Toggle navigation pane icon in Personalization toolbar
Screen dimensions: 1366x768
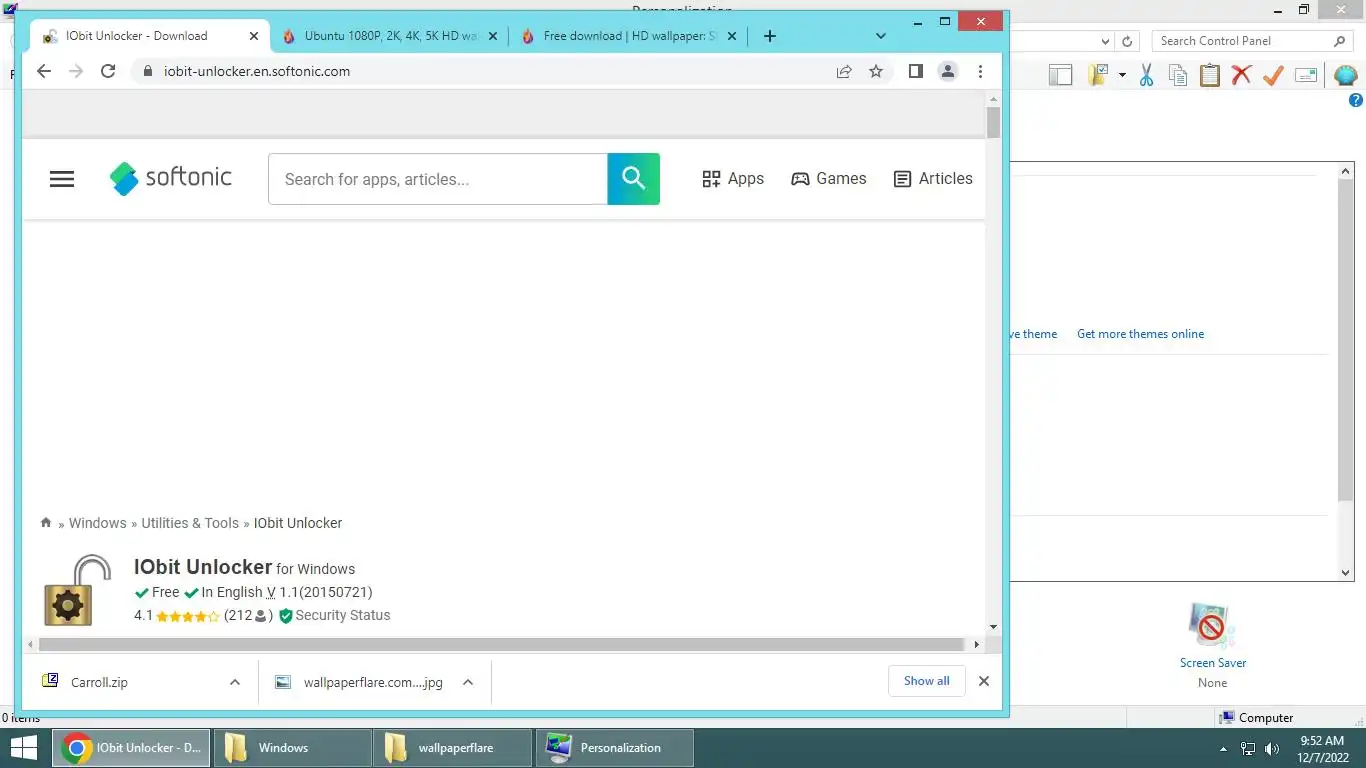coord(1061,75)
